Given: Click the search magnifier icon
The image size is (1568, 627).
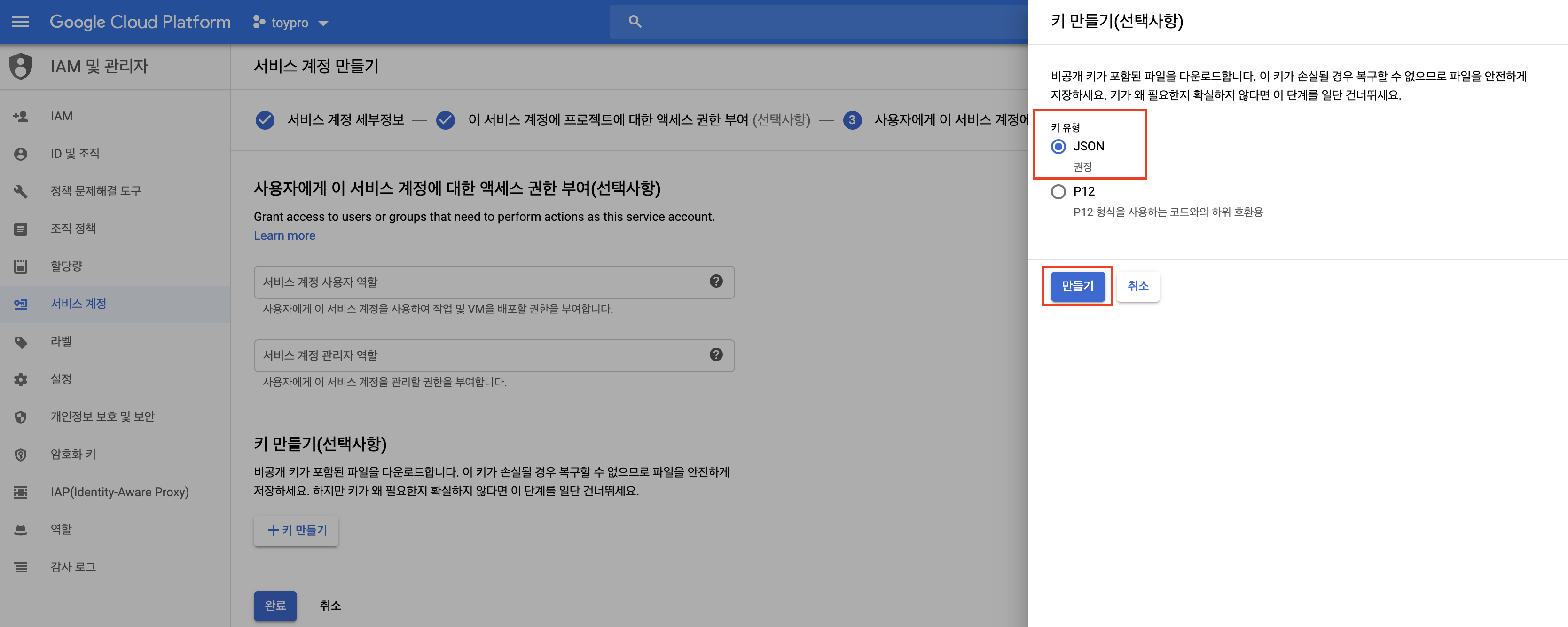Looking at the screenshot, I should click(x=635, y=22).
